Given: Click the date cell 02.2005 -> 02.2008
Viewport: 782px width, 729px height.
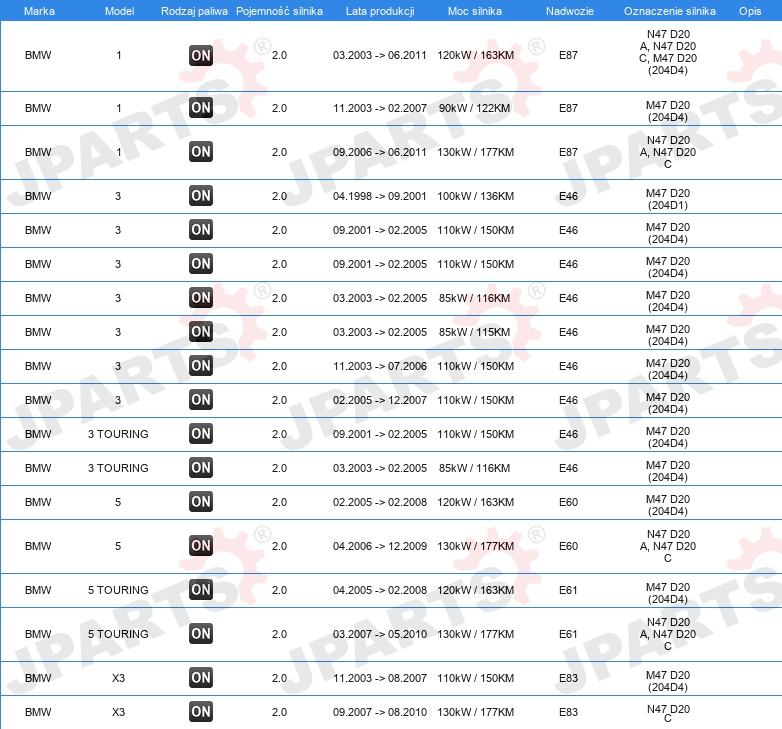Looking at the screenshot, I should coord(380,502).
